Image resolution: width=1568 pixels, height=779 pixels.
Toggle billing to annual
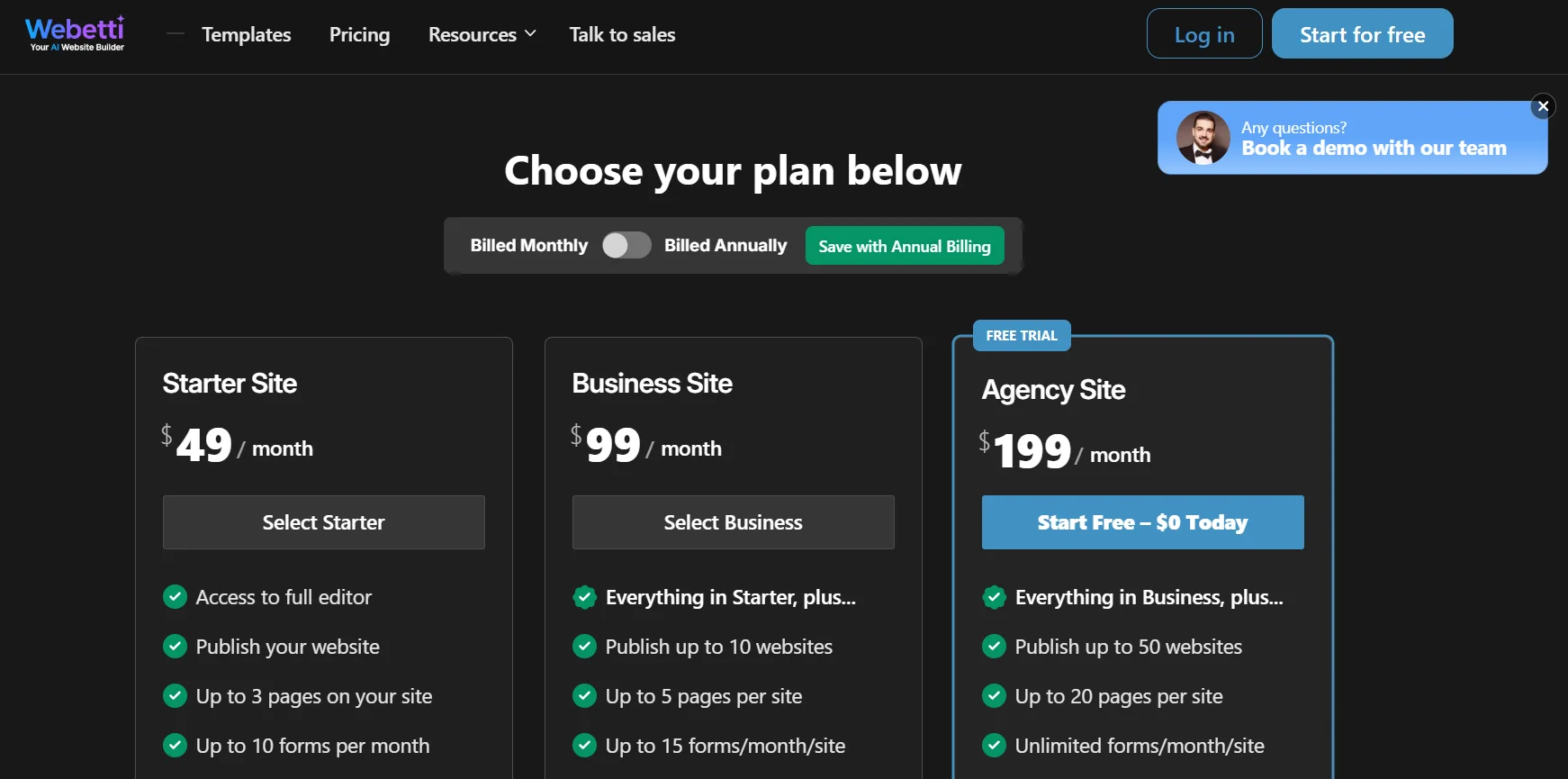pos(626,245)
